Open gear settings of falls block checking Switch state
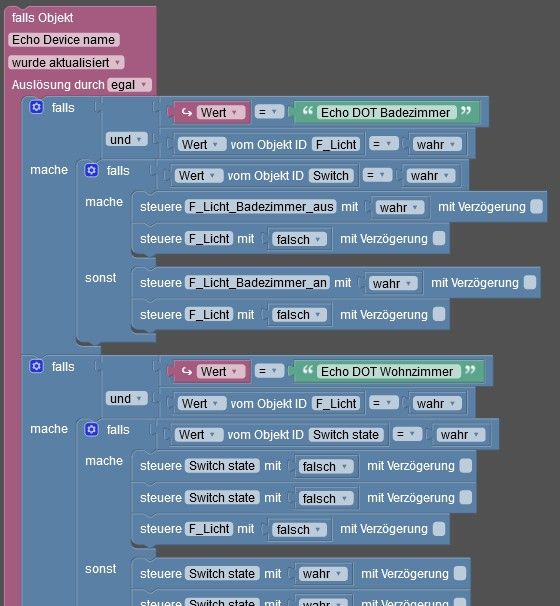Viewport: 560px width, 606px height. [x=92, y=429]
